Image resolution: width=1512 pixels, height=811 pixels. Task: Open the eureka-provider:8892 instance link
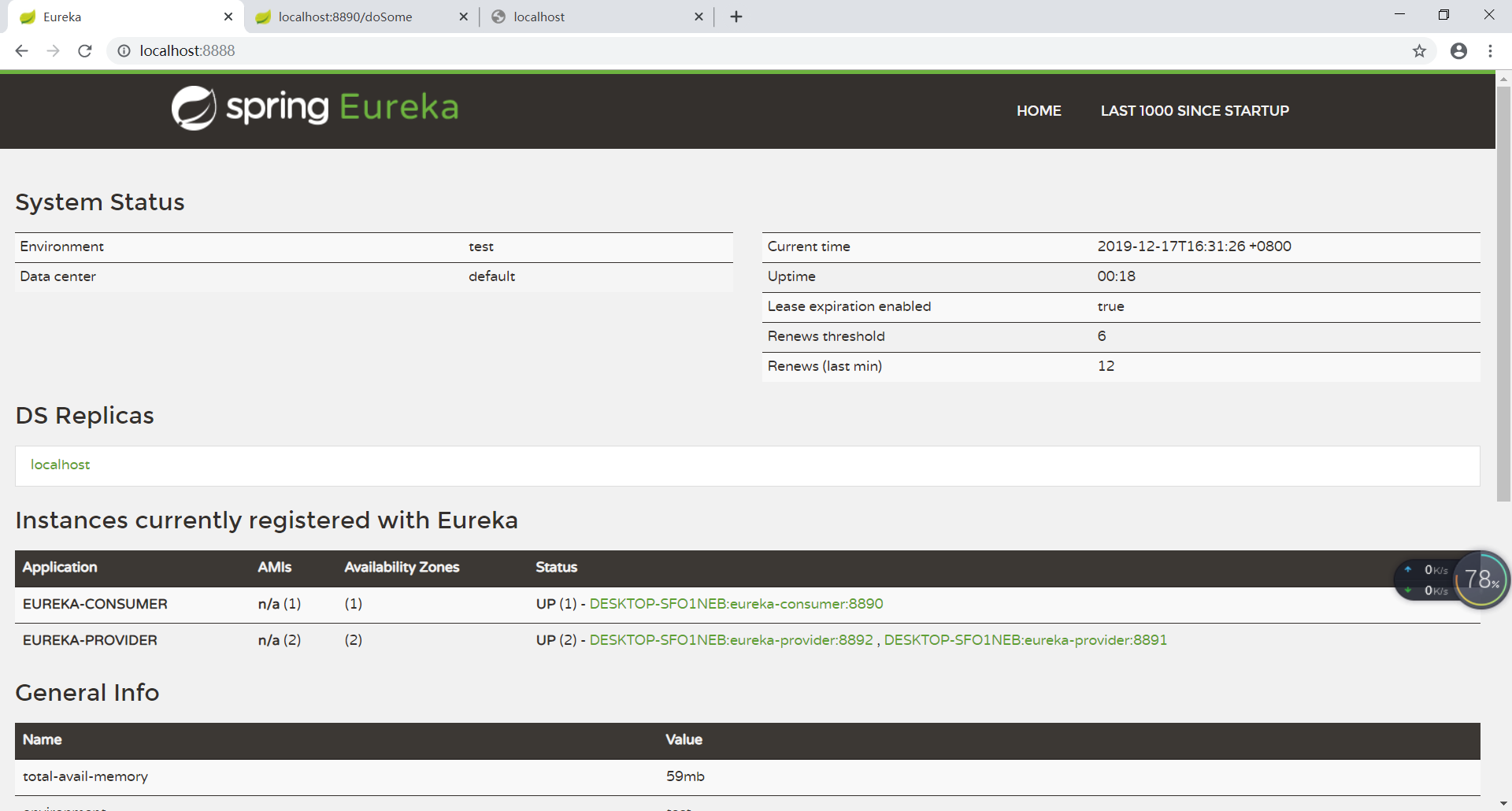(731, 640)
